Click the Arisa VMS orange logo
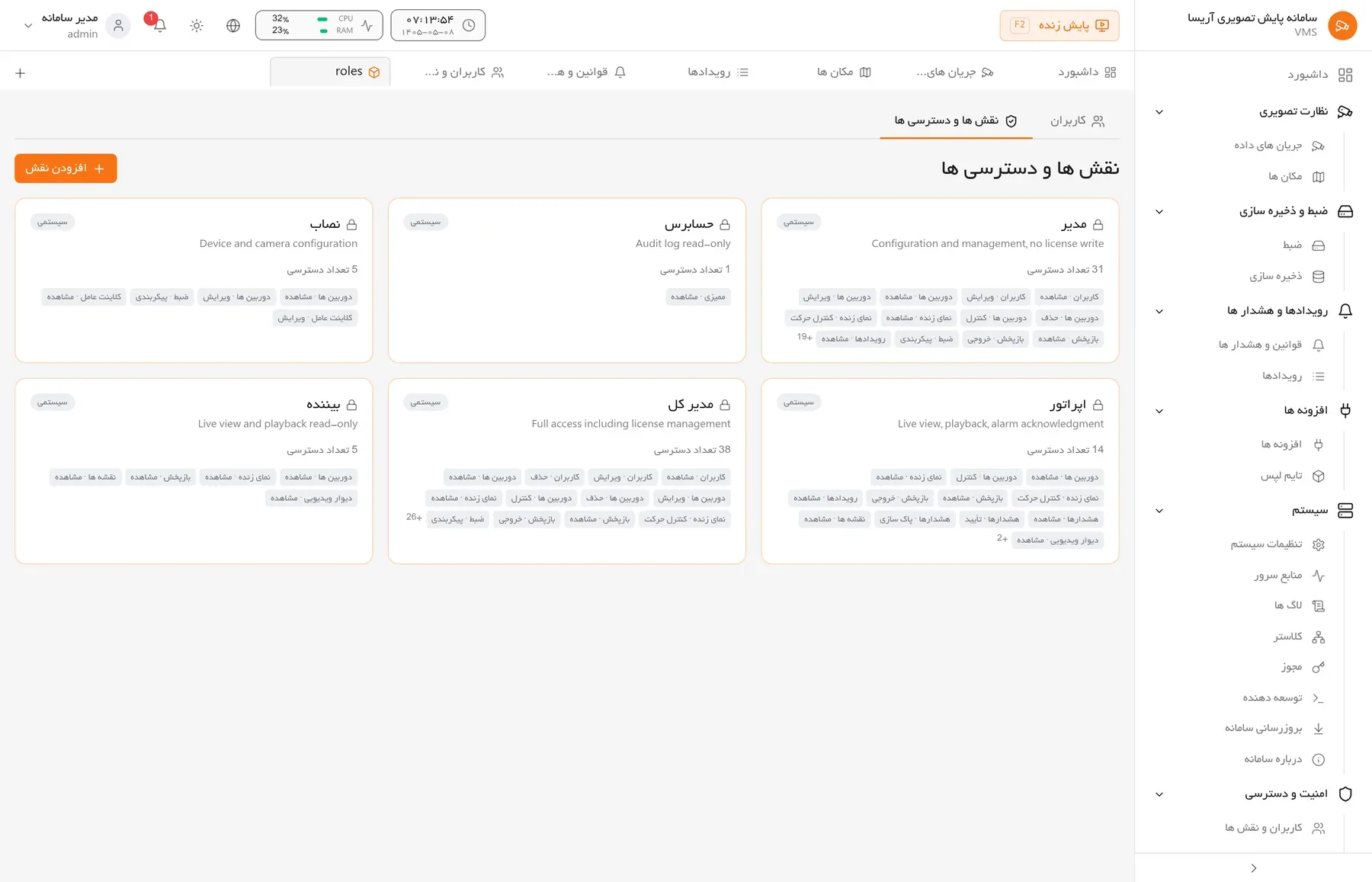 (1342, 25)
